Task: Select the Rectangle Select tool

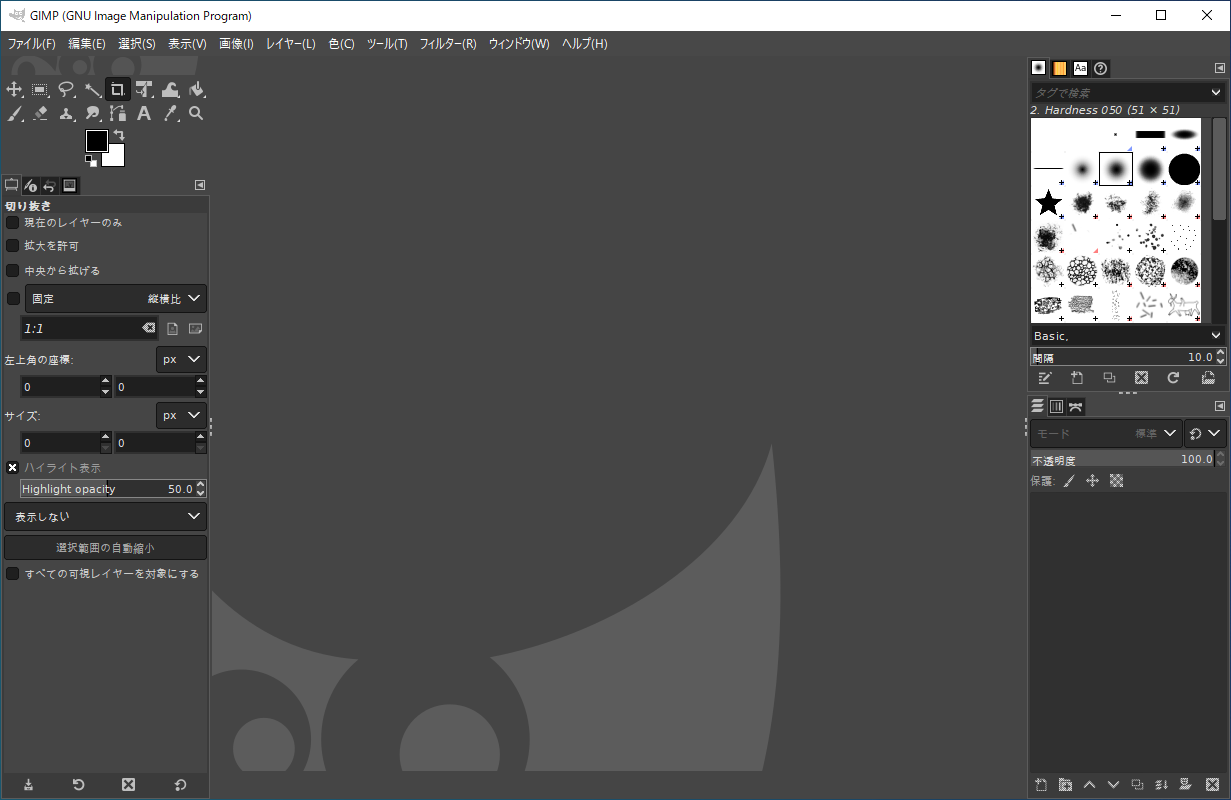Action: [41, 89]
